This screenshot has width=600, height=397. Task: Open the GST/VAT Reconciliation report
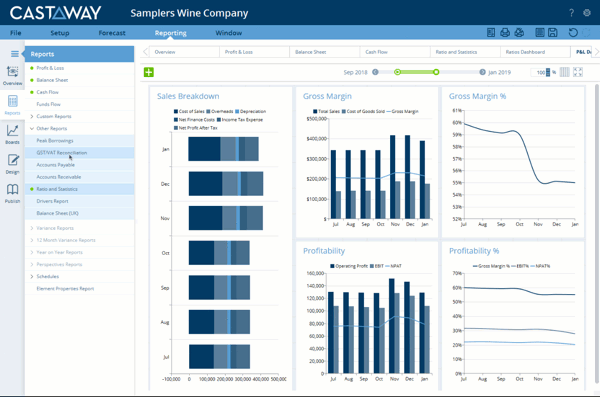point(80,153)
